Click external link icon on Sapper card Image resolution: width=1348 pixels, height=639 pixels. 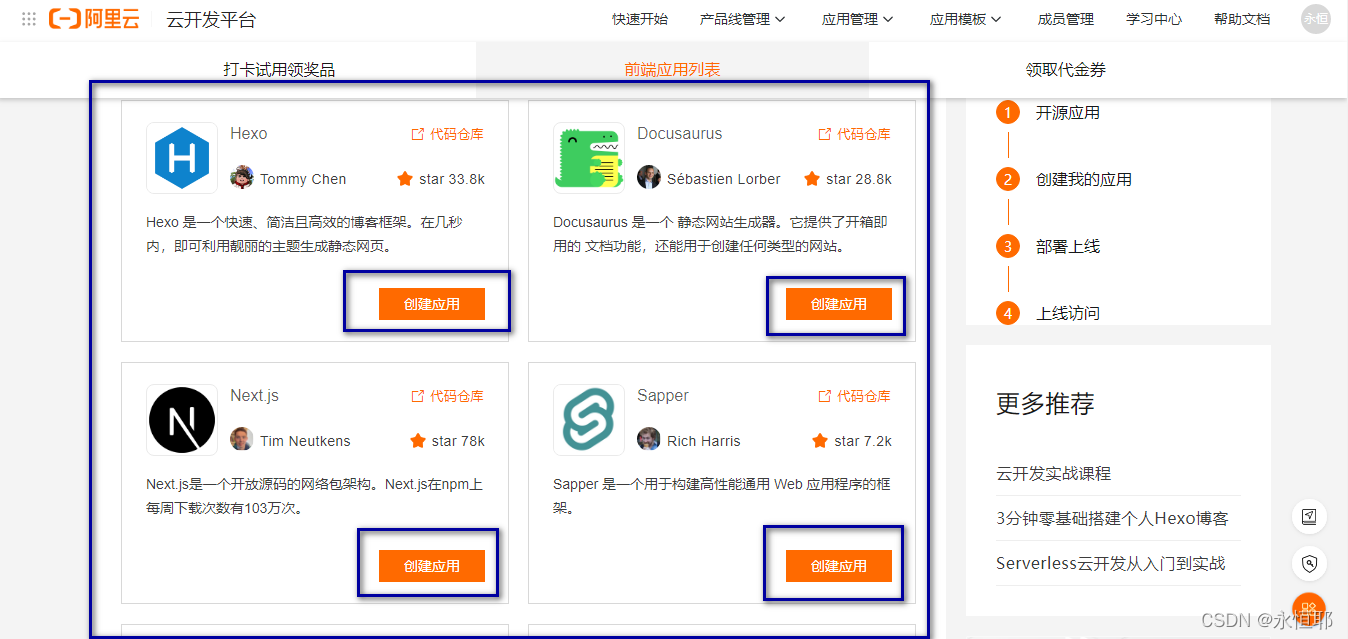(x=825, y=396)
